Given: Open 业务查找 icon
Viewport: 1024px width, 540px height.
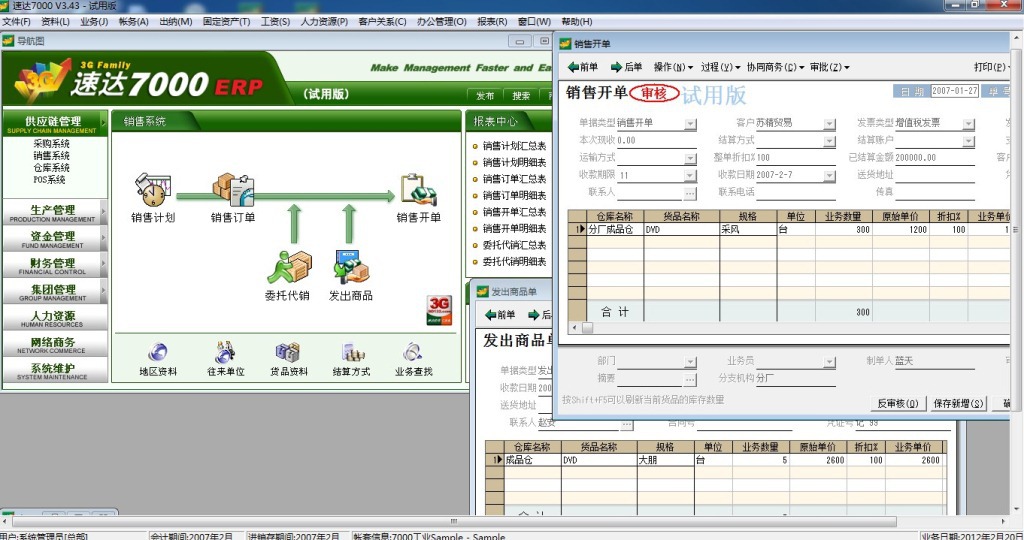Looking at the screenshot, I should (x=413, y=353).
